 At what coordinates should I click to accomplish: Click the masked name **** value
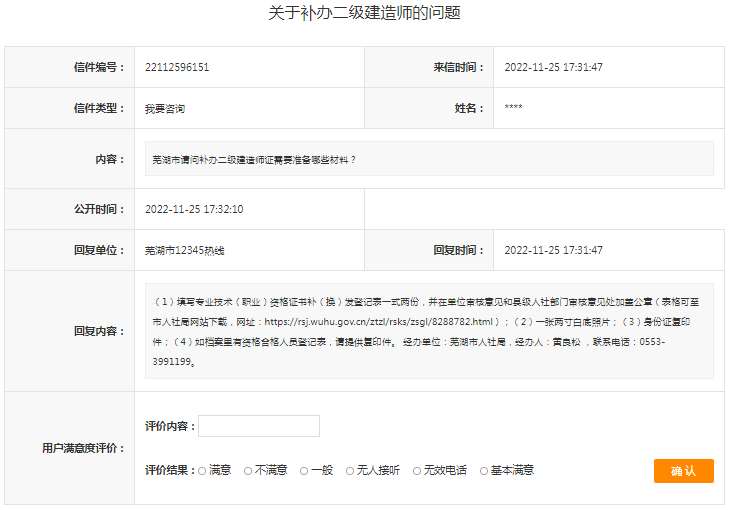click(514, 107)
